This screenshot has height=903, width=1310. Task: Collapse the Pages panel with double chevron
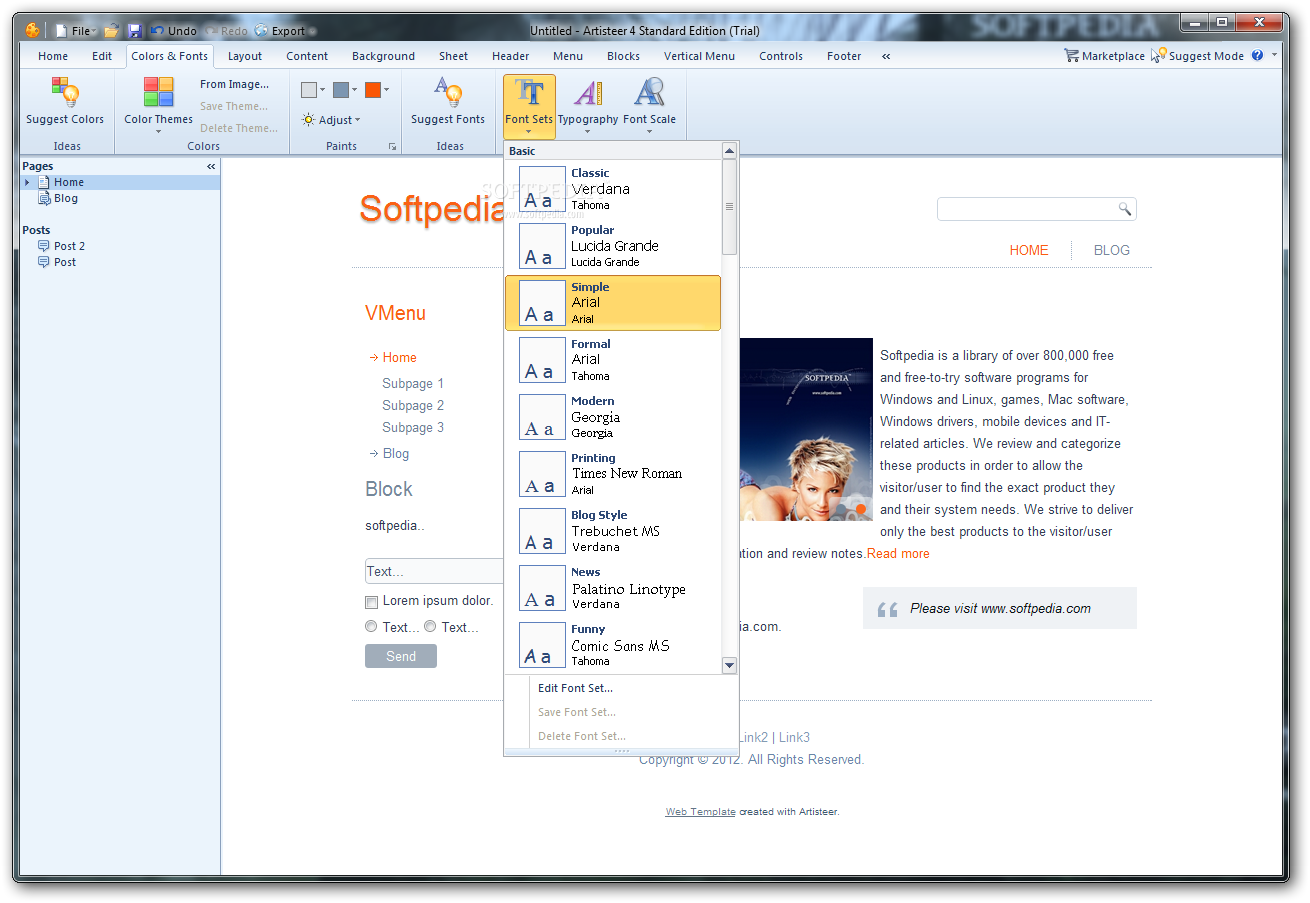[211, 166]
